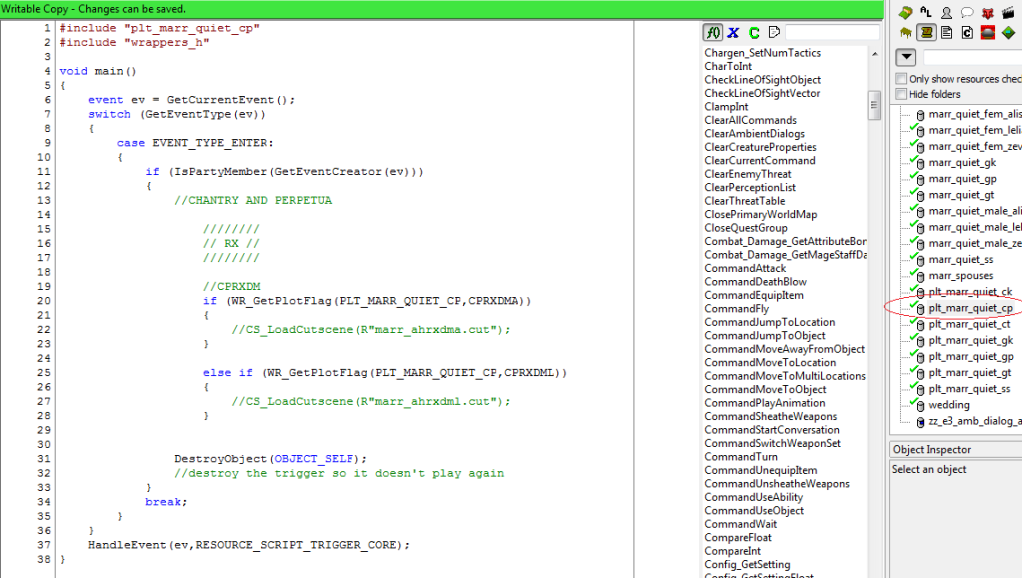Select marr_spouses in the resource tree
Image resolution: width=1022 pixels, height=578 pixels.
[961, 276]
